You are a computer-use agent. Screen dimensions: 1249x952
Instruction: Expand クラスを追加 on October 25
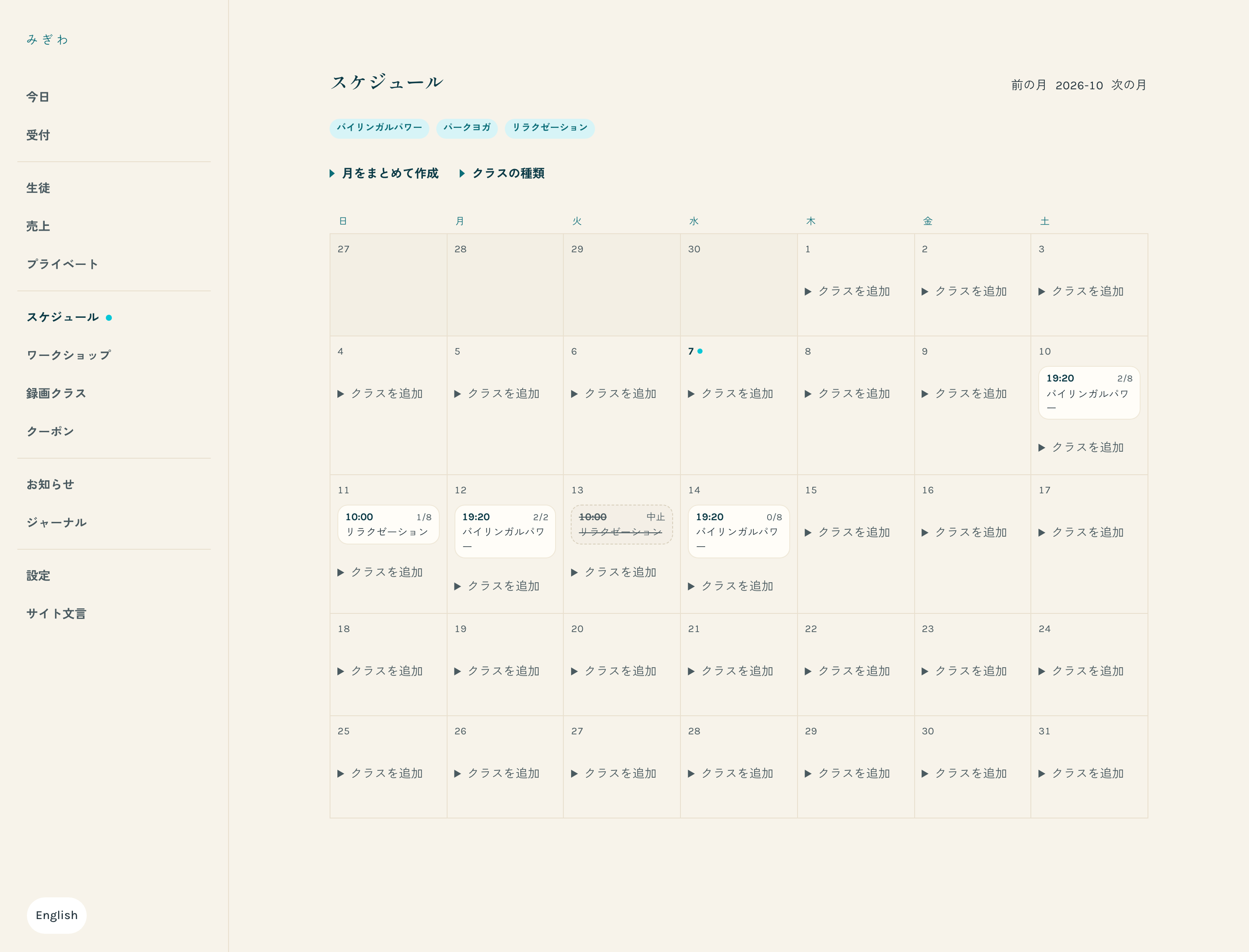click(x=380, y=773)
